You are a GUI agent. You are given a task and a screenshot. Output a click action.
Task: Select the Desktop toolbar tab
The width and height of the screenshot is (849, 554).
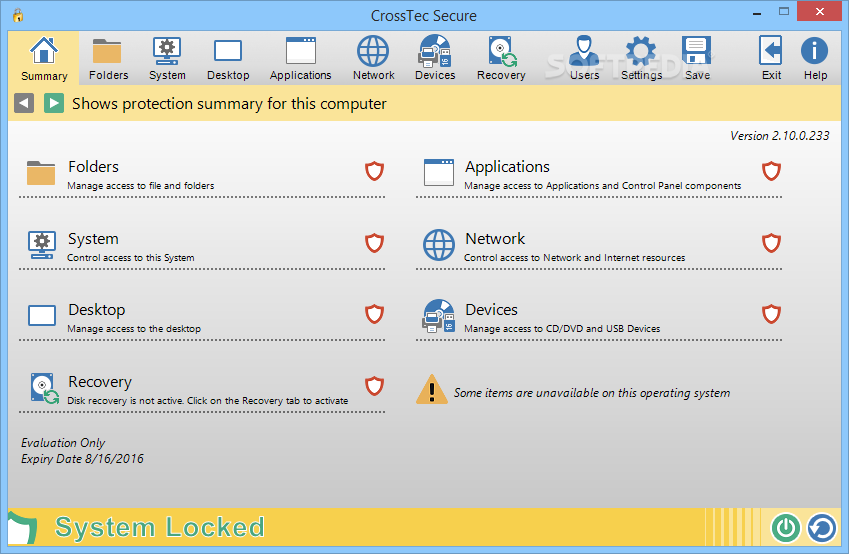coord(228,58)
